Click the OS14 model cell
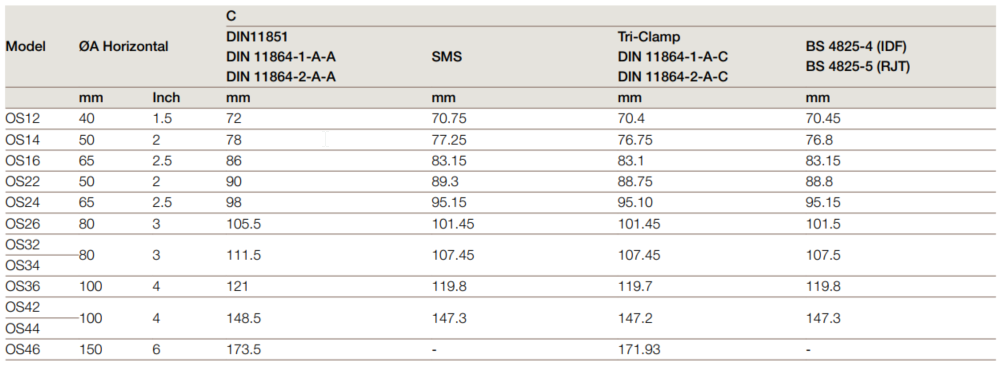The image size is (1000, 366). [x=23, y=140]
